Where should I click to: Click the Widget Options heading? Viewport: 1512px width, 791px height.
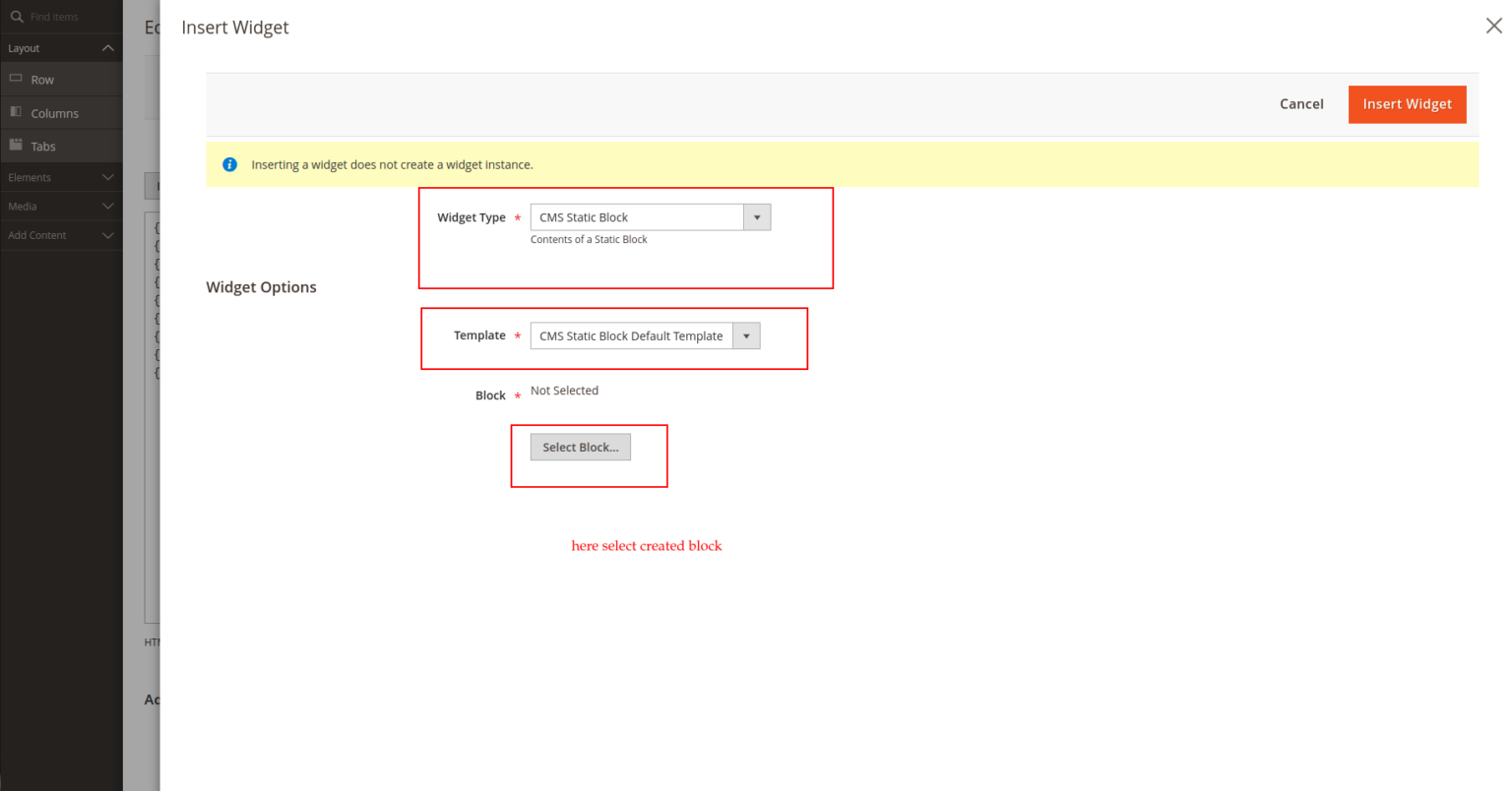coord(261,287)
